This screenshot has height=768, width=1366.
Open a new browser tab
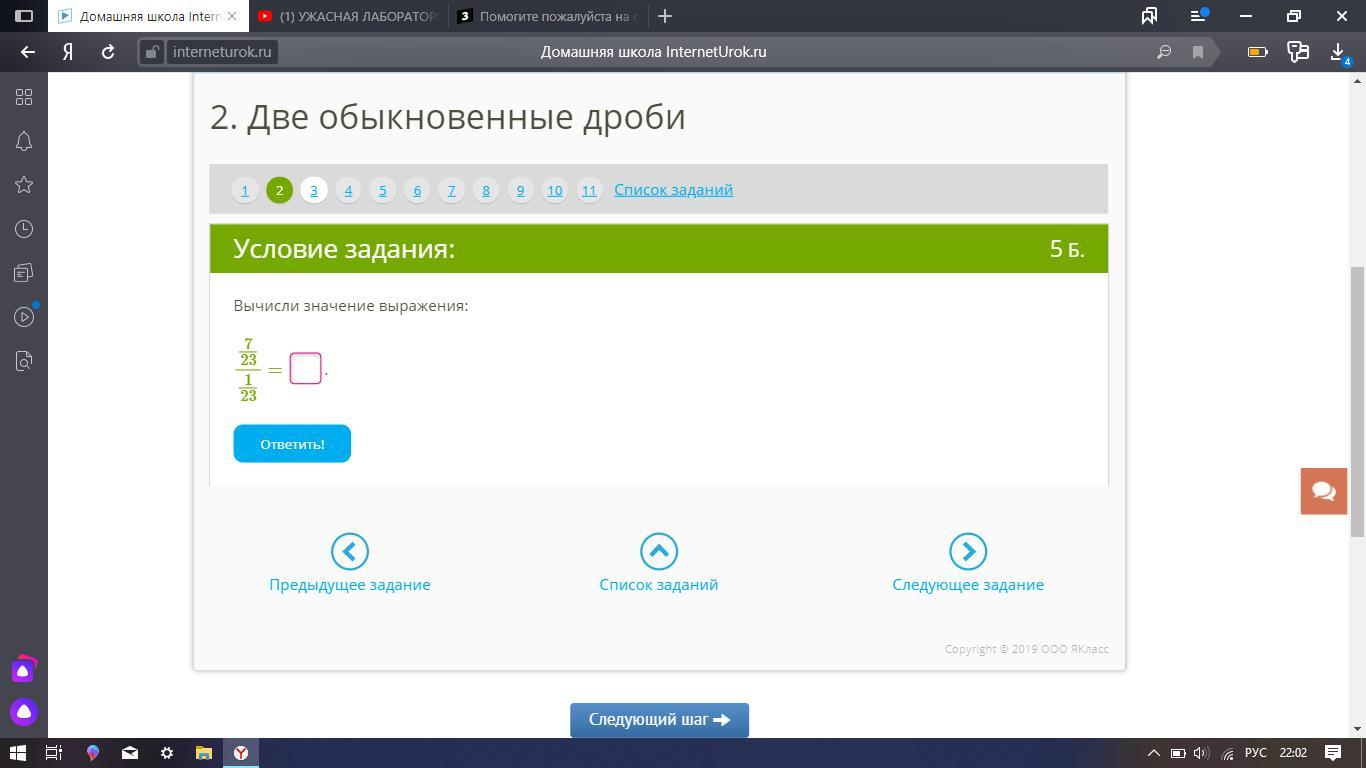click(x=665, y=16)
